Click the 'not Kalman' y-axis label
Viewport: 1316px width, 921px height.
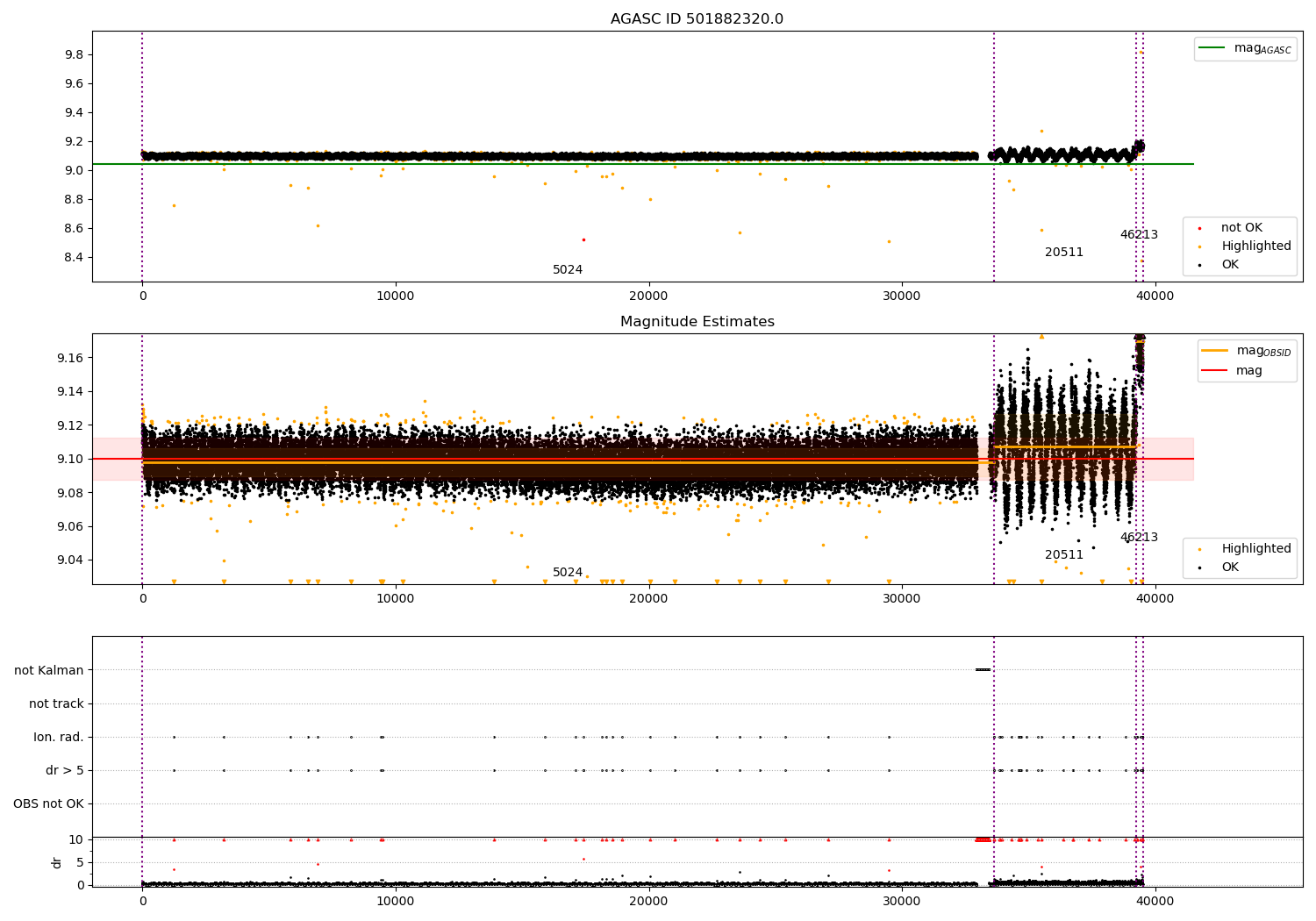point(49,670)
